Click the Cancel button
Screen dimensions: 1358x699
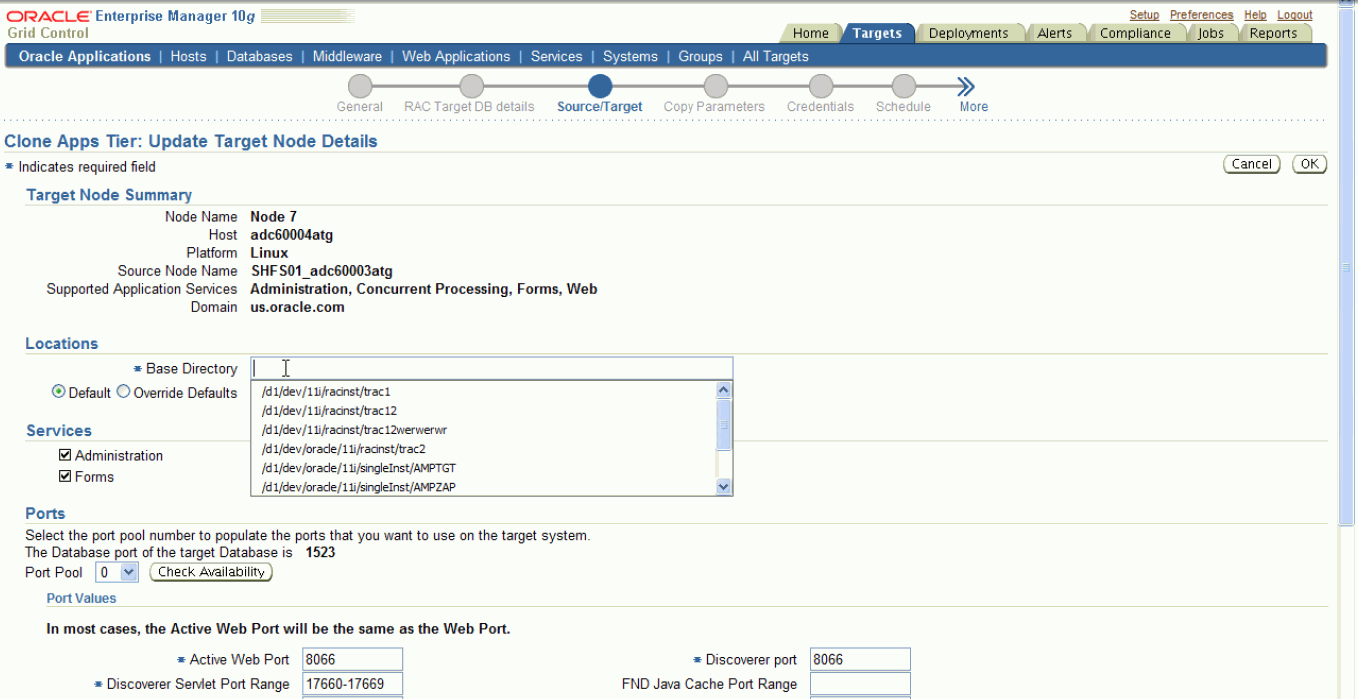(x=1251, y=164)
